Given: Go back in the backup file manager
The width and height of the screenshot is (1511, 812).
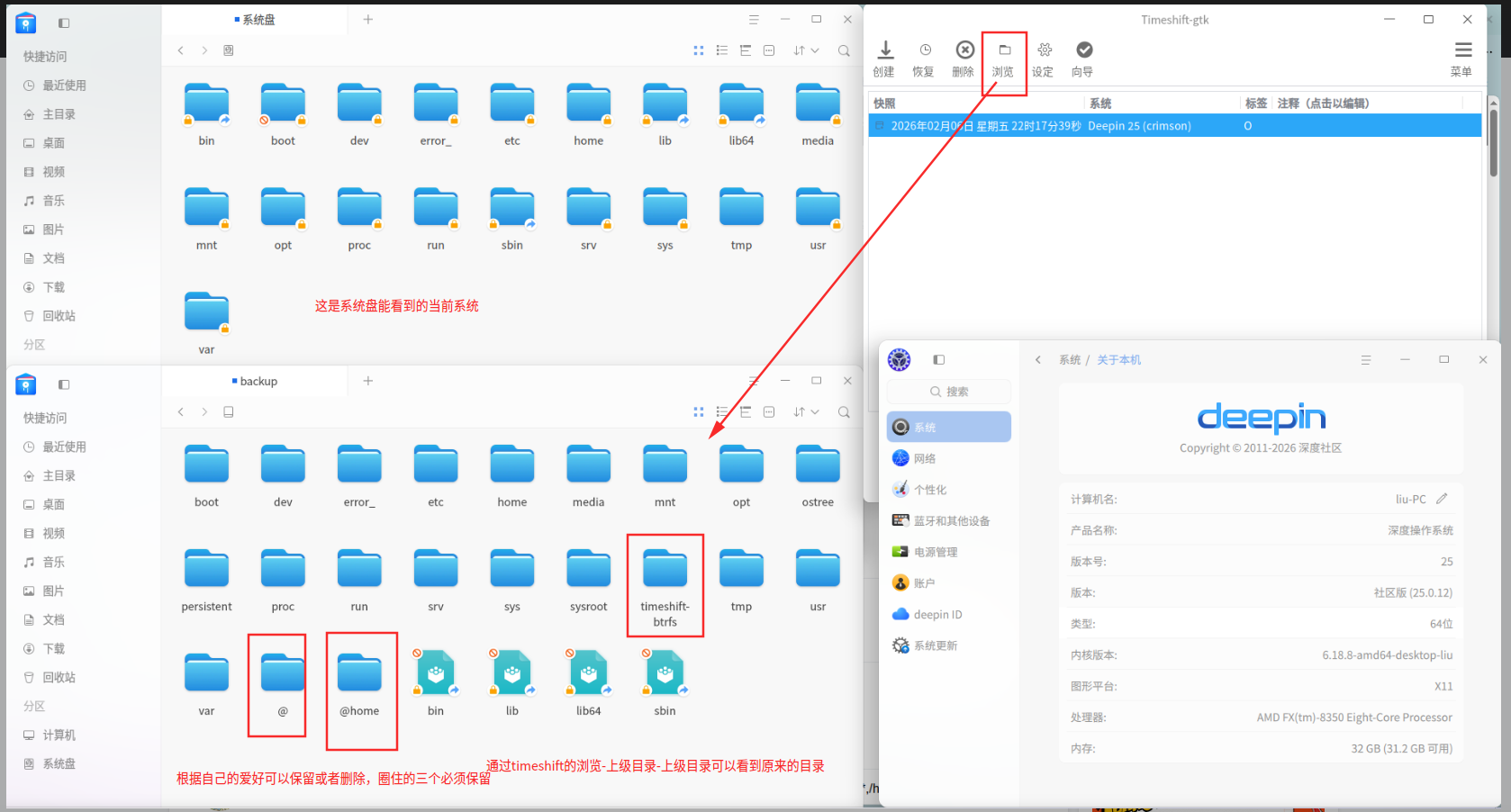Looking at the screenshot, I should click(181, 412).
